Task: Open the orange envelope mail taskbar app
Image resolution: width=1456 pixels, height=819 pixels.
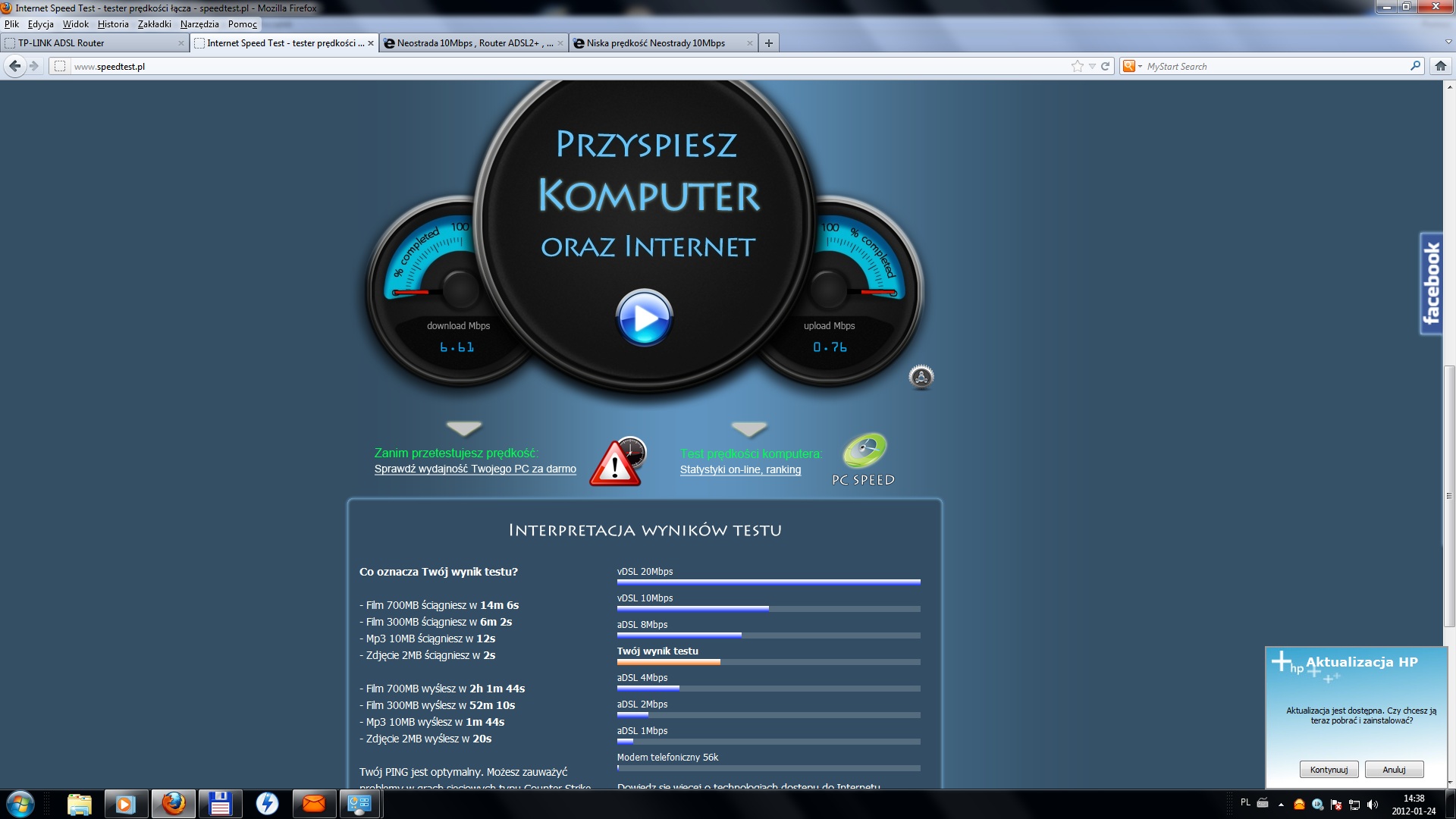Action: tap(314, 804)
